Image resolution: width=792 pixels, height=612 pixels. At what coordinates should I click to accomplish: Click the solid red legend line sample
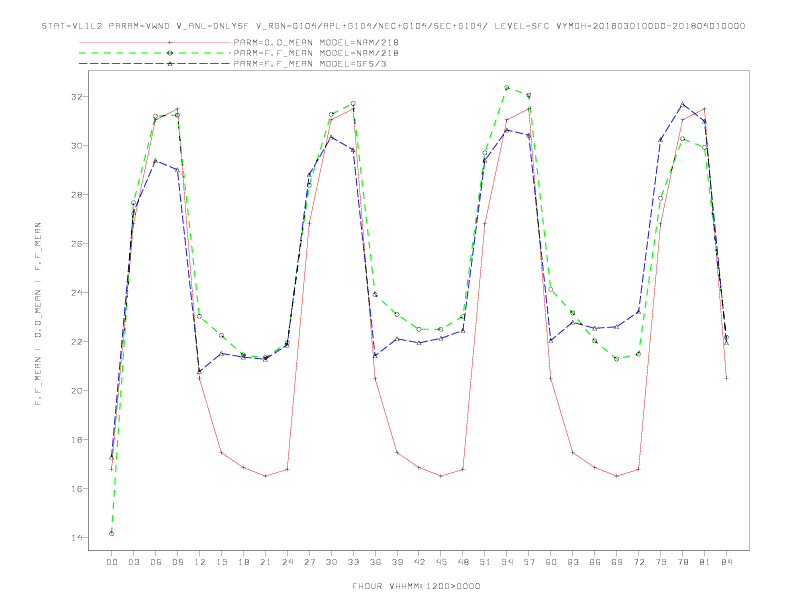point(155,42)
